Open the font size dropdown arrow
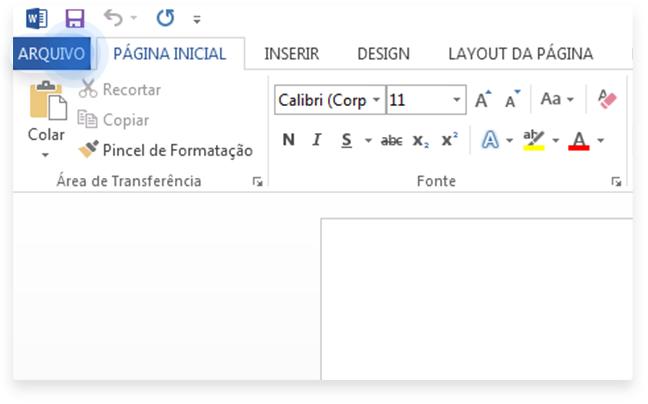The width and height of the screenshot is (648, 404). (x=456, y=100)
